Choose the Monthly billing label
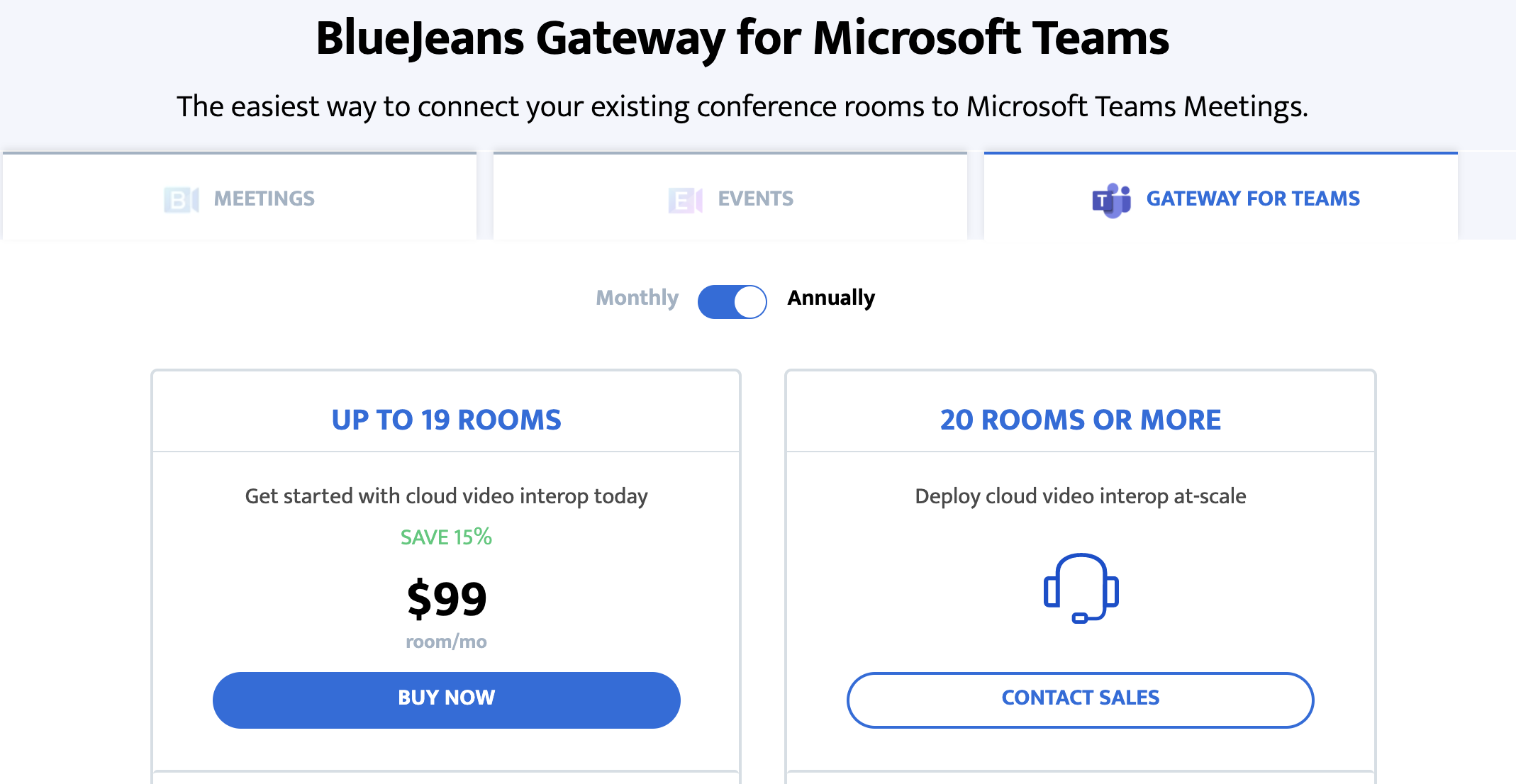The height and width of the screenshot is (784, 1516). 637,298
